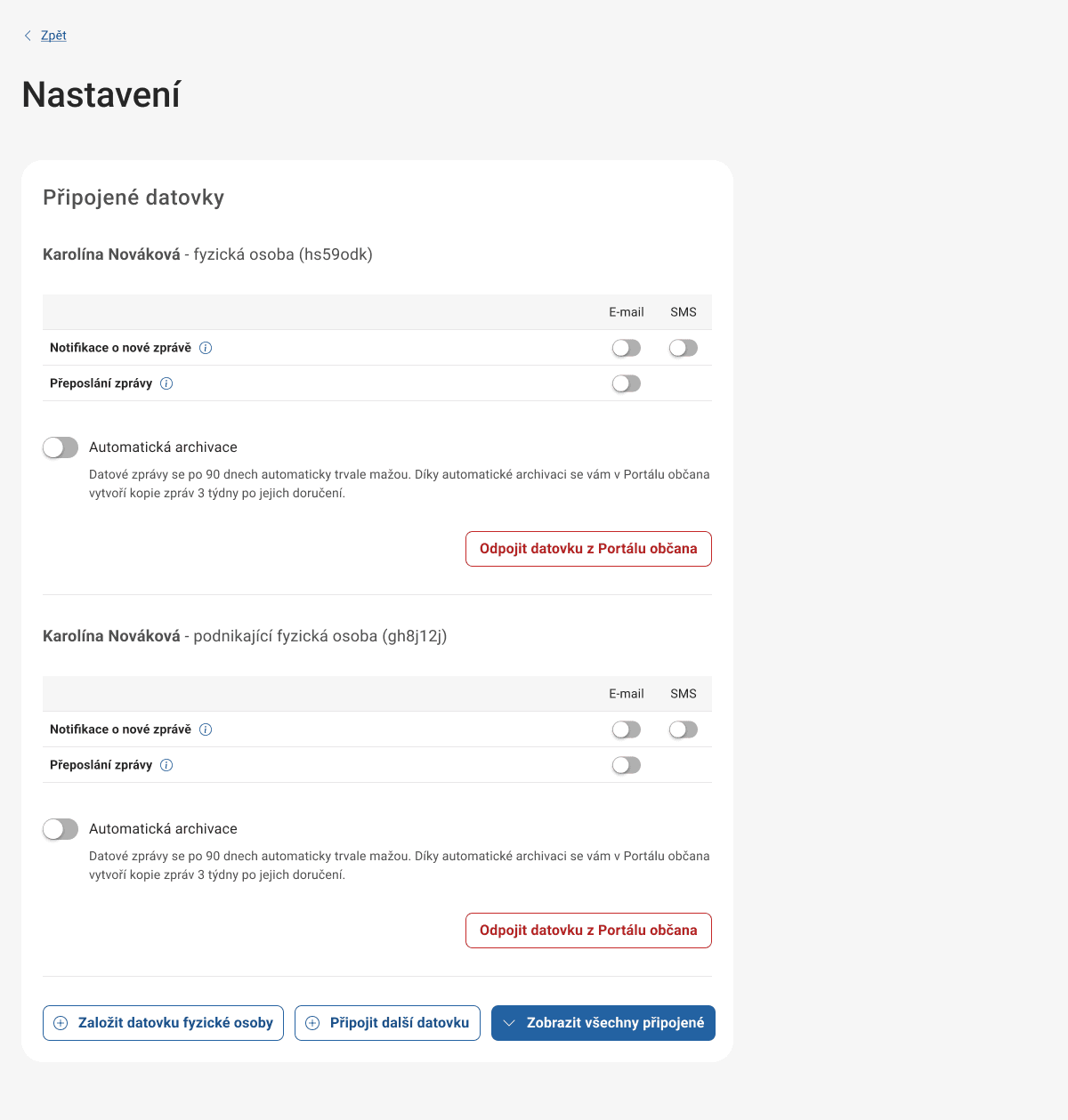Enable E-mail notifications for hs59odk datovka

(x=626, y=348)
